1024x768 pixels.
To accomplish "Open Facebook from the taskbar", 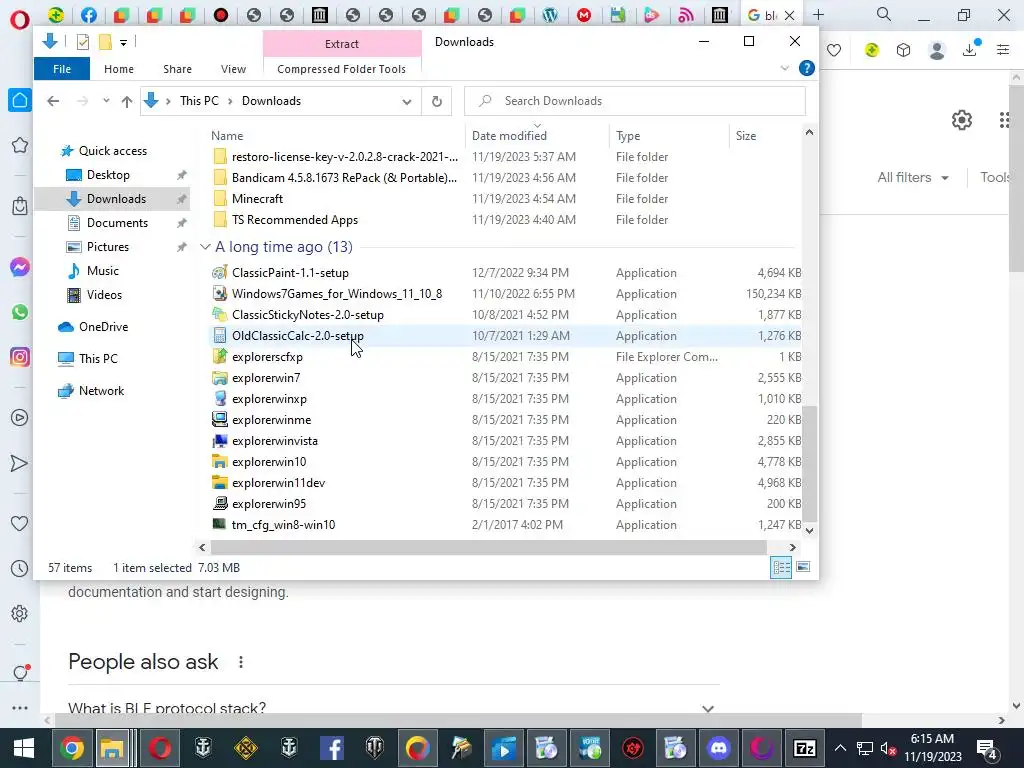I will pos(331,748).
